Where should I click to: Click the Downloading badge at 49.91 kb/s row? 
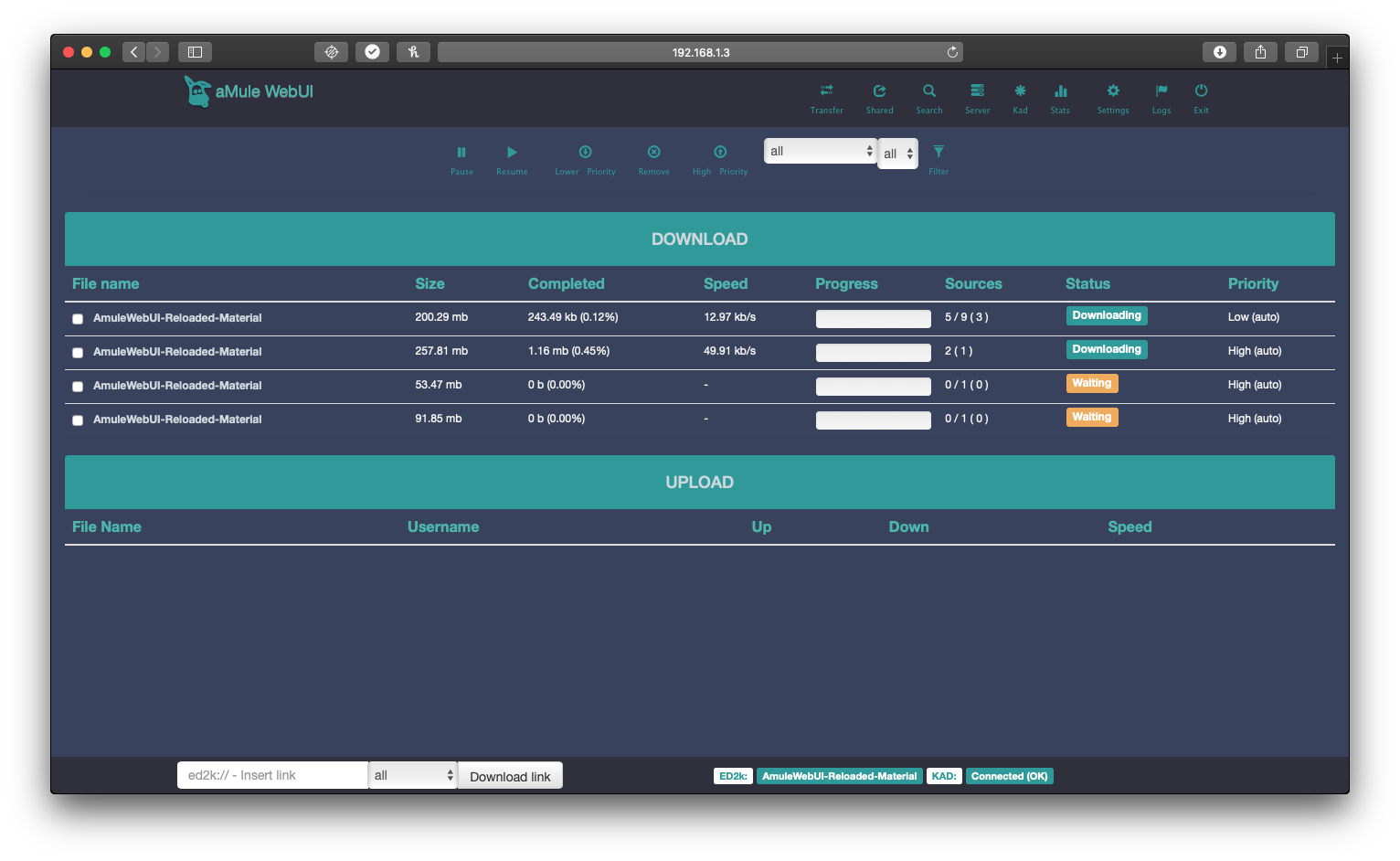pos(1107,349)
